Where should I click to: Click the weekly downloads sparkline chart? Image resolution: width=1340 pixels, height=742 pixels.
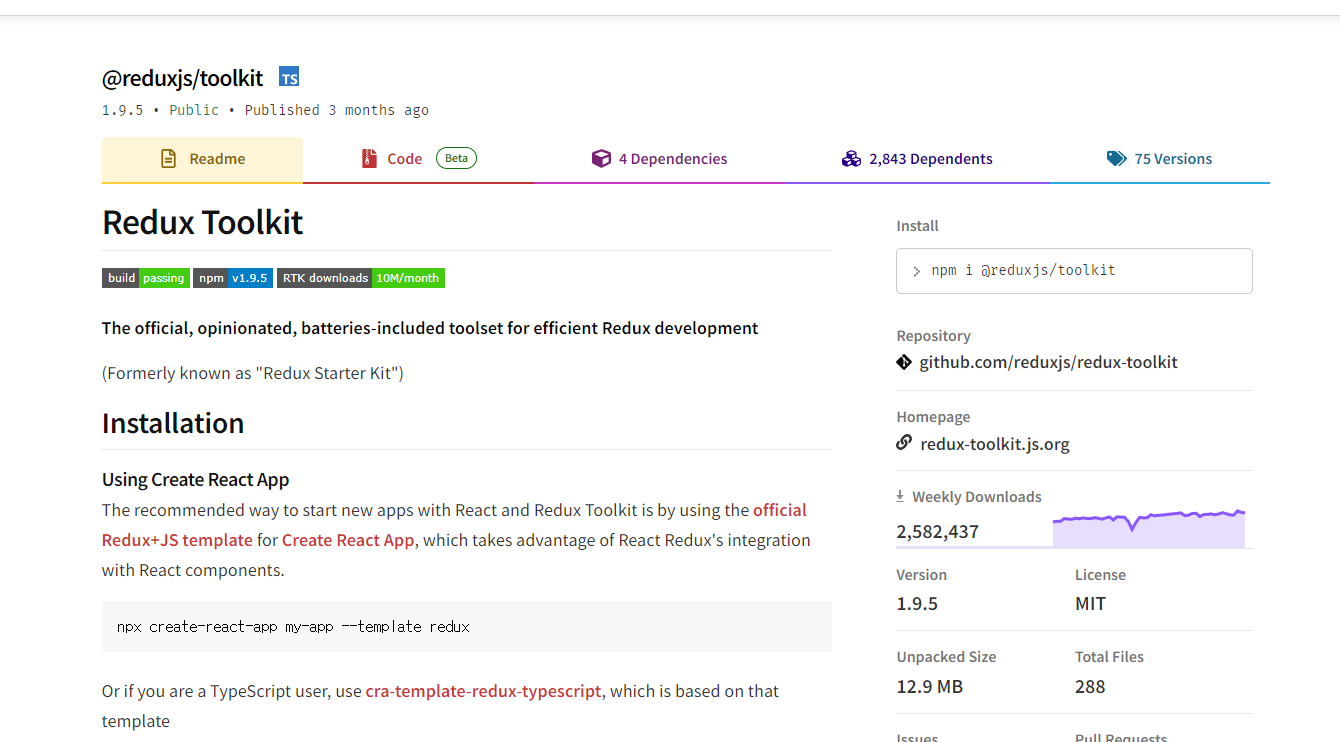[1149, 527]
